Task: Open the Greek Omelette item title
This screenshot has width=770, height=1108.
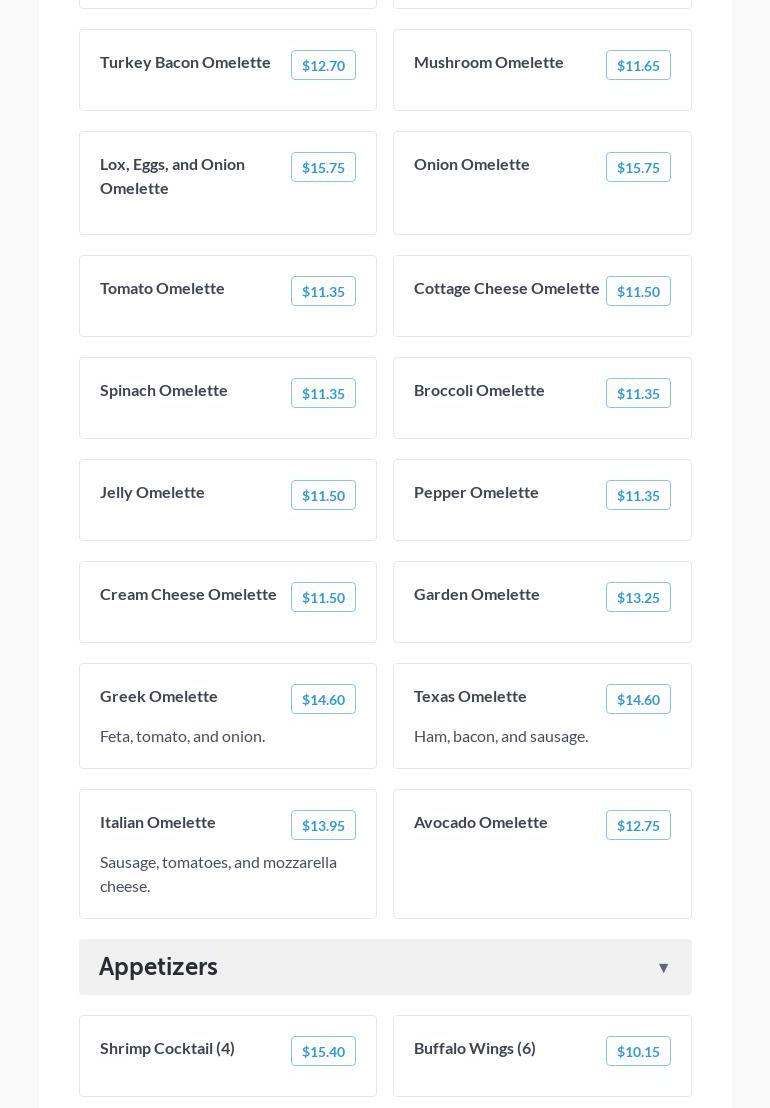Action: 159,696
